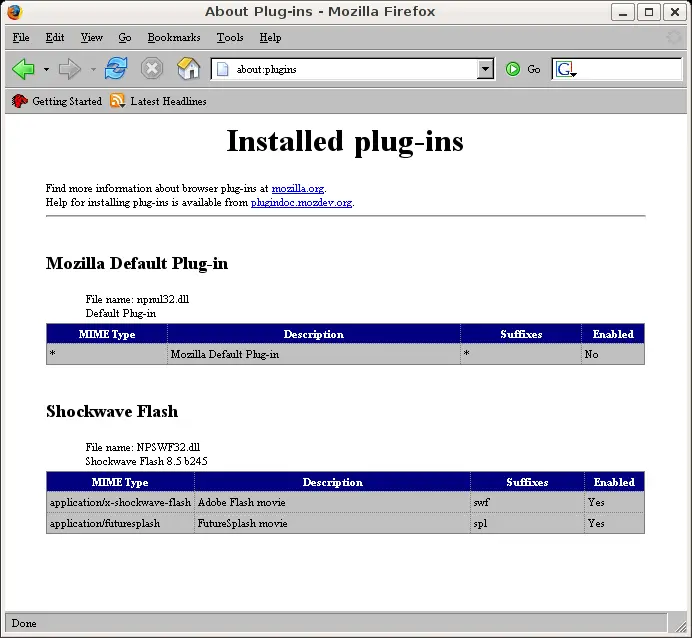Open the Help menu

click(x=270, y=38)
